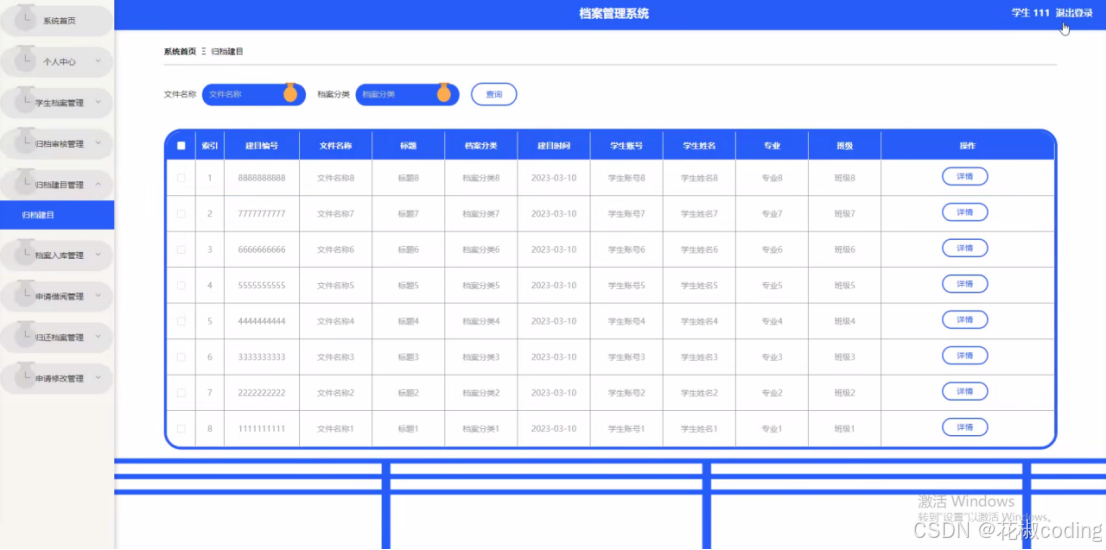
Task: Click the icon beside 归还档案管理 in sidebar
Action: coord(27,332)
